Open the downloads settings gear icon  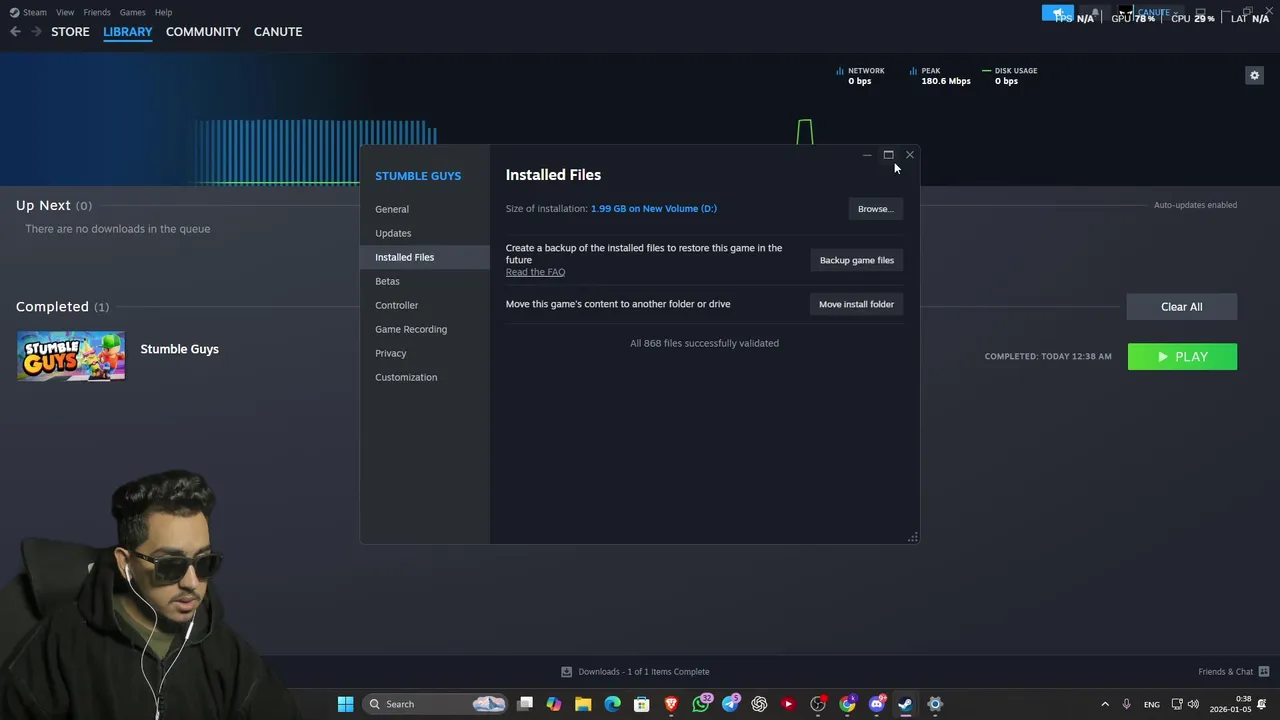(x=1254, y=75)
